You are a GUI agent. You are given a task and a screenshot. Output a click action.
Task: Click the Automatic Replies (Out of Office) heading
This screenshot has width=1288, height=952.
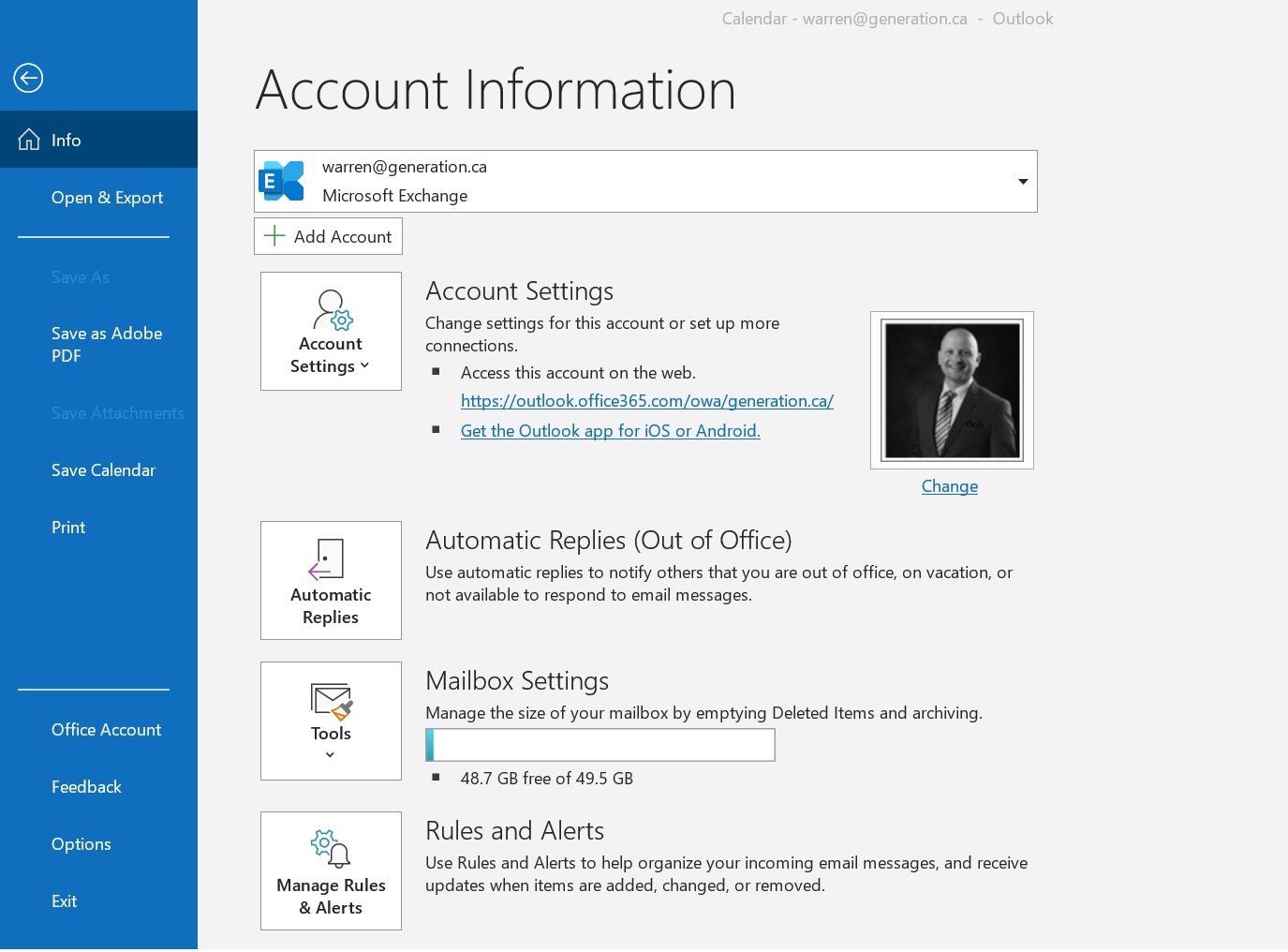[609, 541]
